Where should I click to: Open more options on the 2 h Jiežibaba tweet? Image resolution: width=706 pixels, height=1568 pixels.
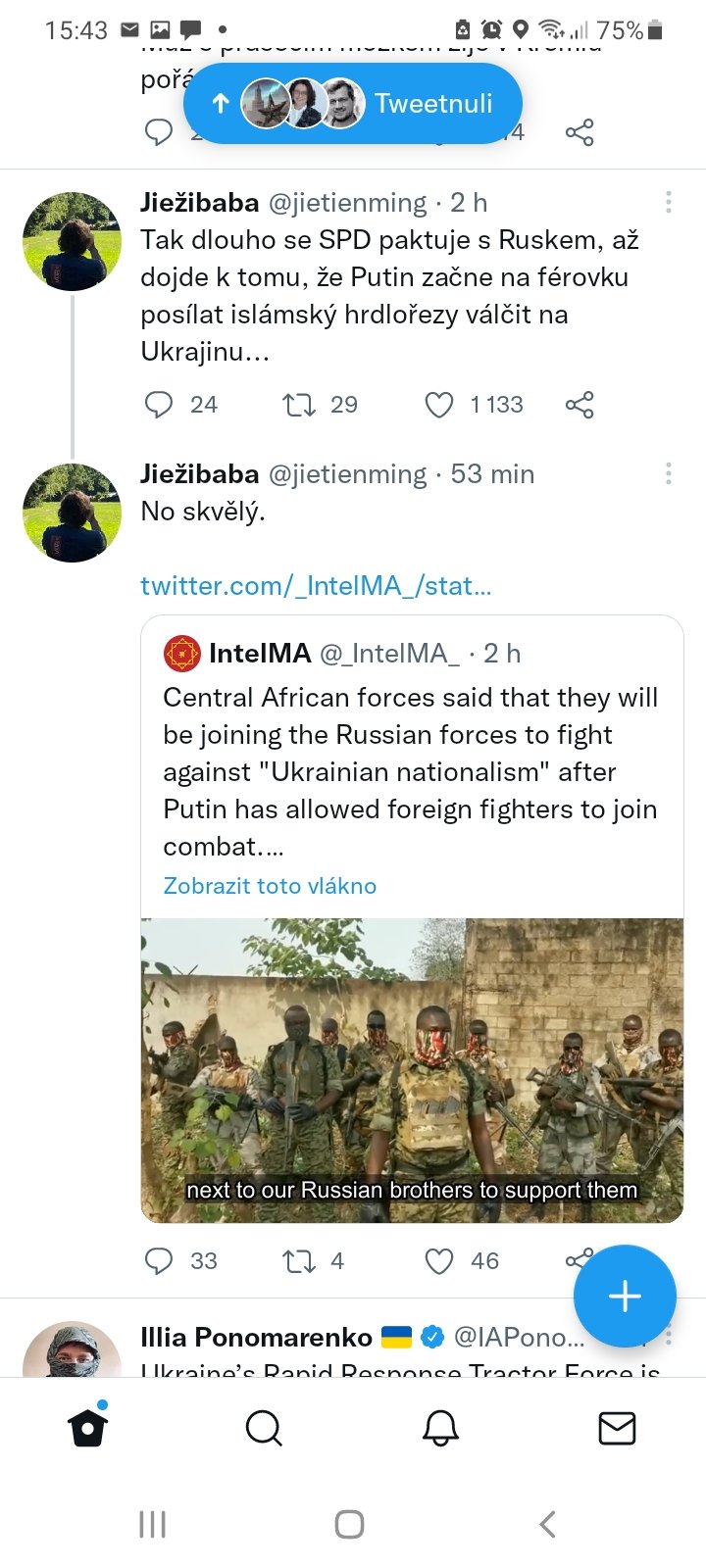coord(669,203)
